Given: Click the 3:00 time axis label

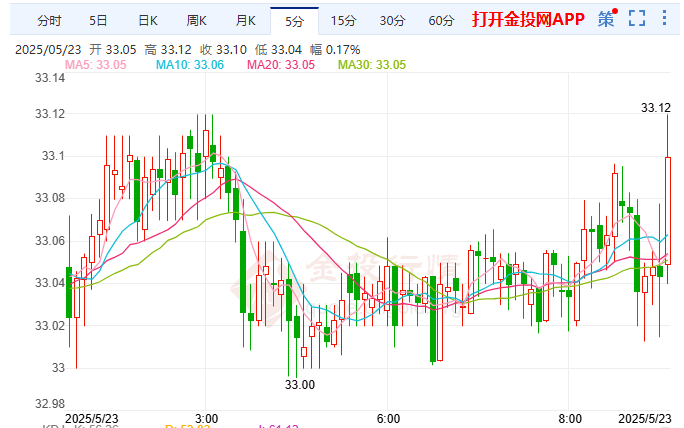Looking at the screenshot, I should (x=206, y=419).
